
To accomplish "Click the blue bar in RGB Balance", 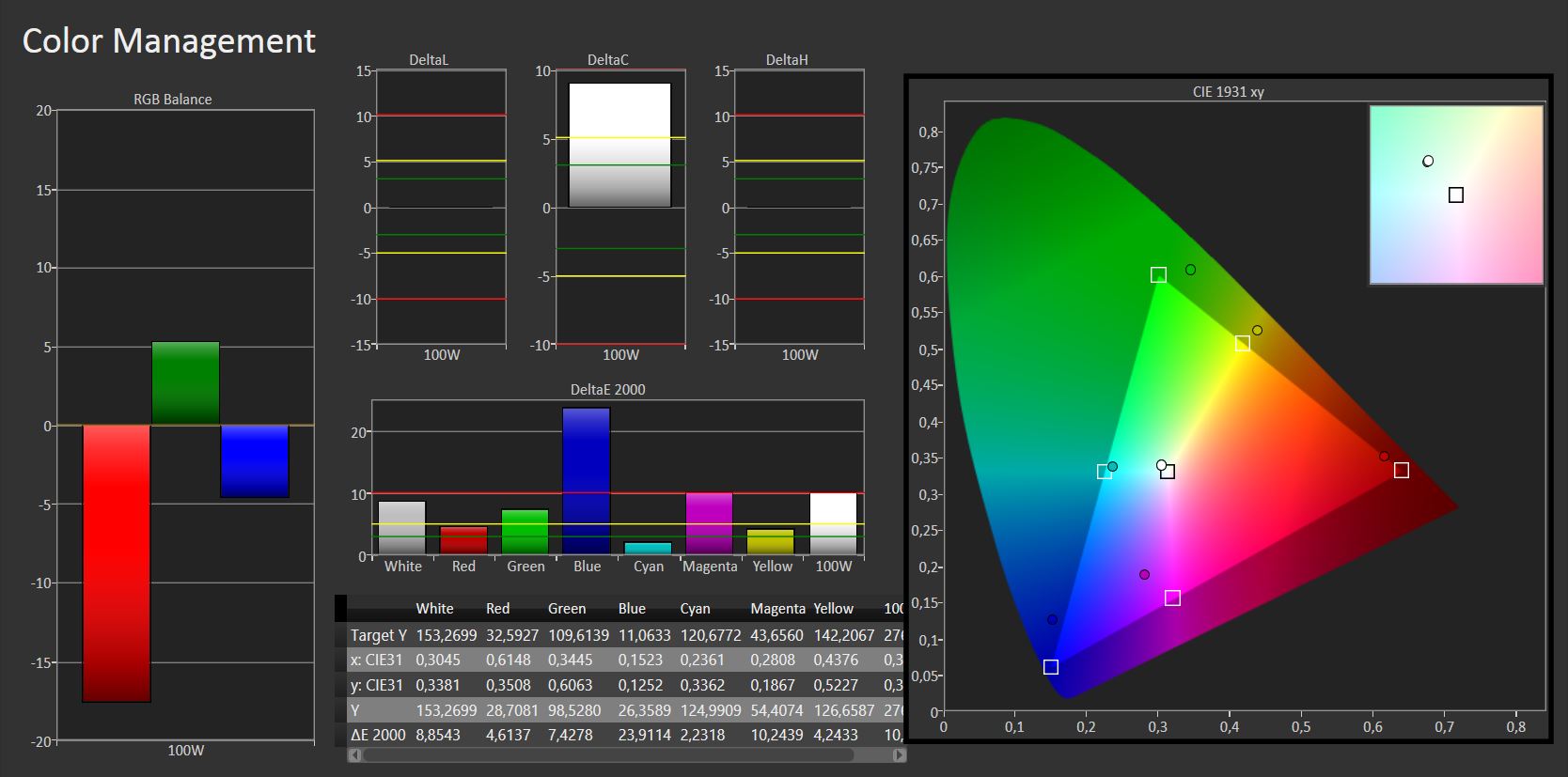I will coord(255,461).
